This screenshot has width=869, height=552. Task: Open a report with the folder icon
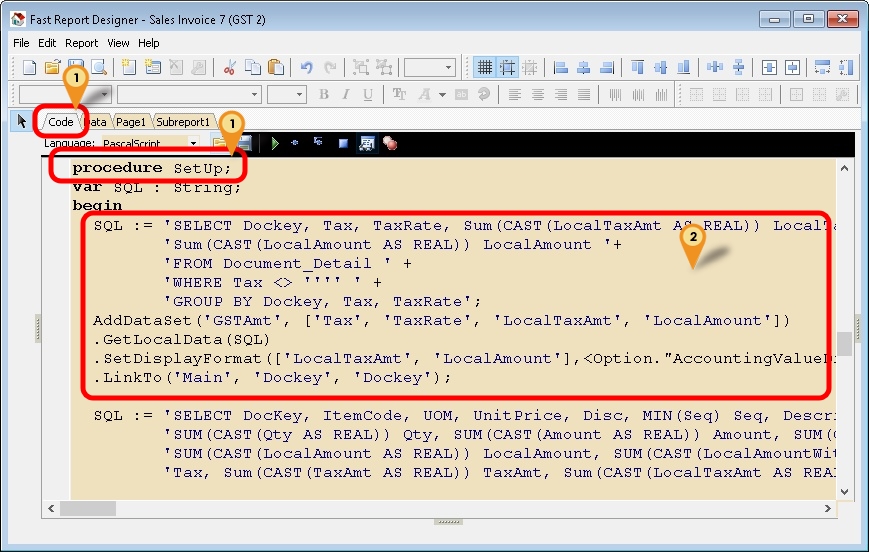coord(52,68)
